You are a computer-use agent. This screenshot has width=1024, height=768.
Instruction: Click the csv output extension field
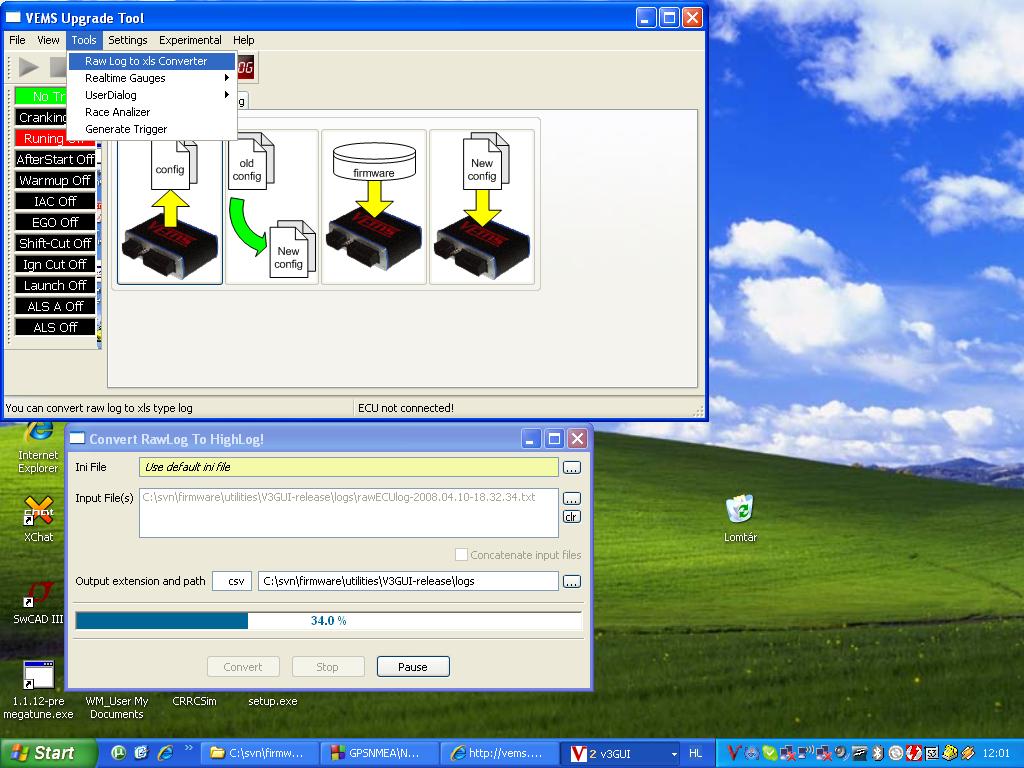pyautogui.click(x=232, y=581)
